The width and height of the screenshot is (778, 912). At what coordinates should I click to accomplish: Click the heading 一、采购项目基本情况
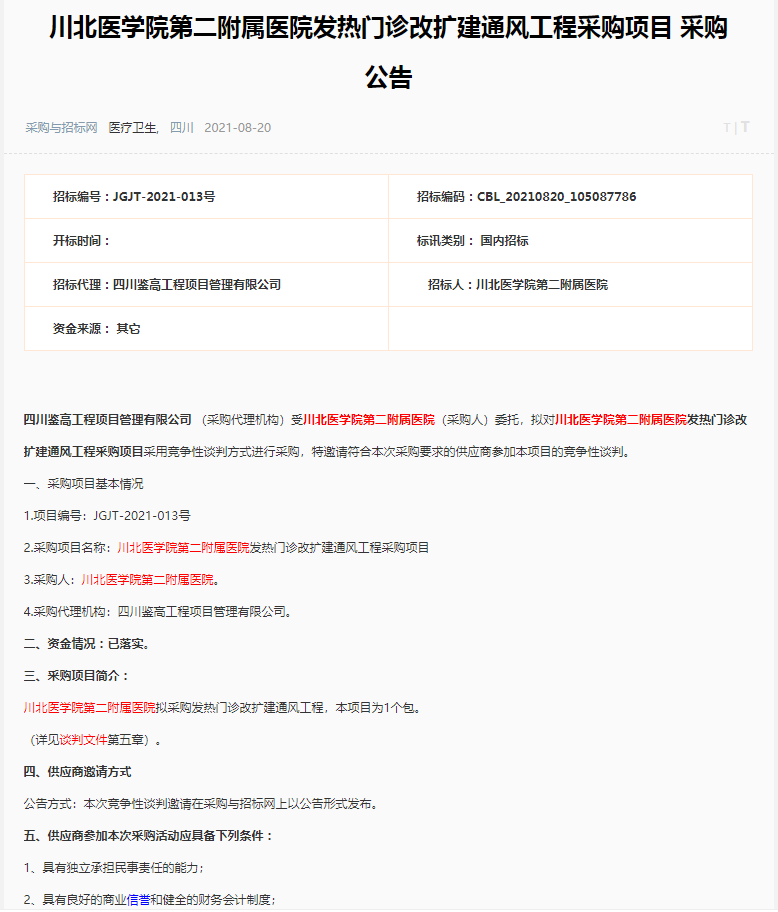[x=84, y=484]
